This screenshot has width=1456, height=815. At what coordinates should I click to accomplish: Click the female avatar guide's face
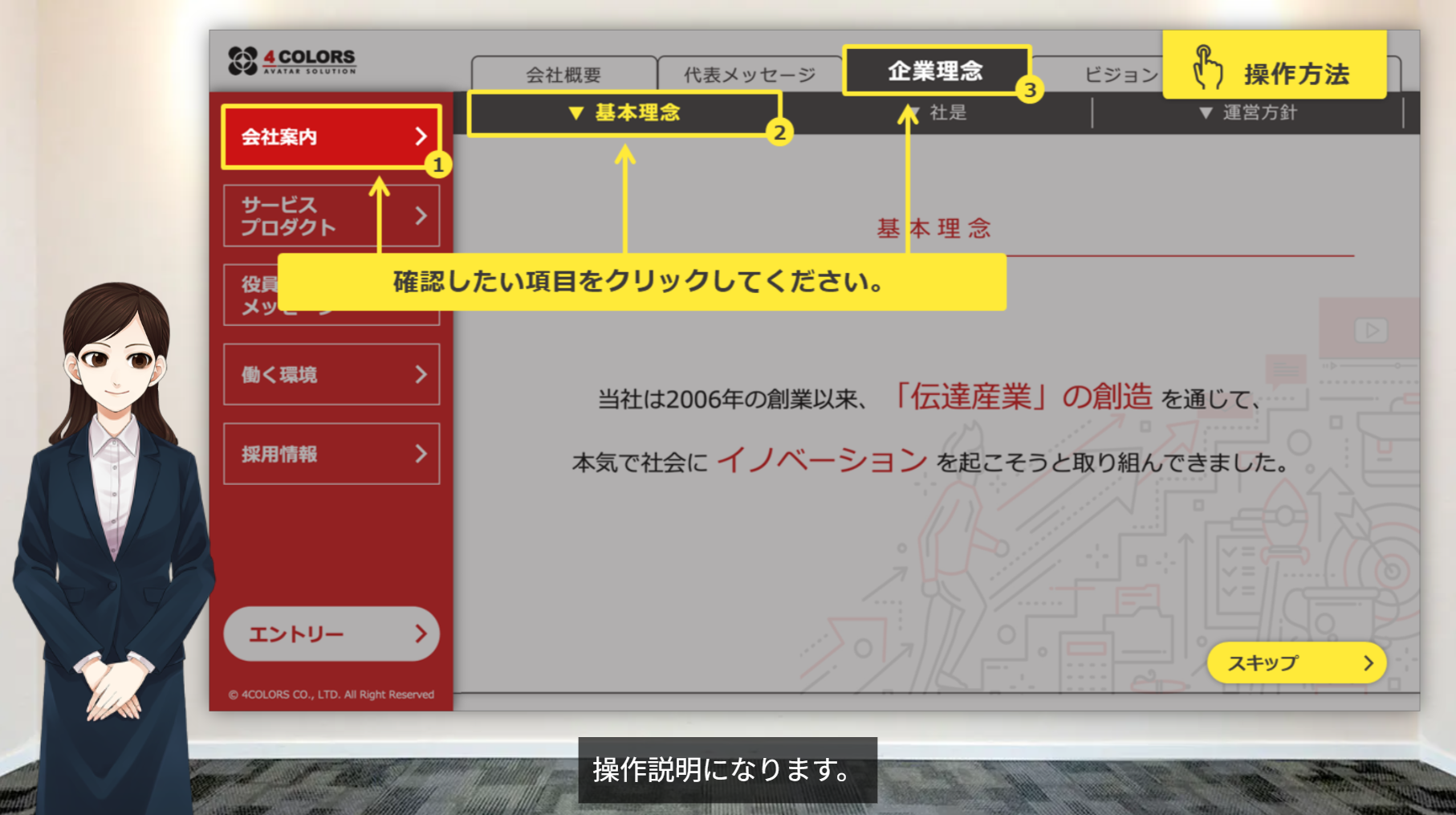point(117,361)
